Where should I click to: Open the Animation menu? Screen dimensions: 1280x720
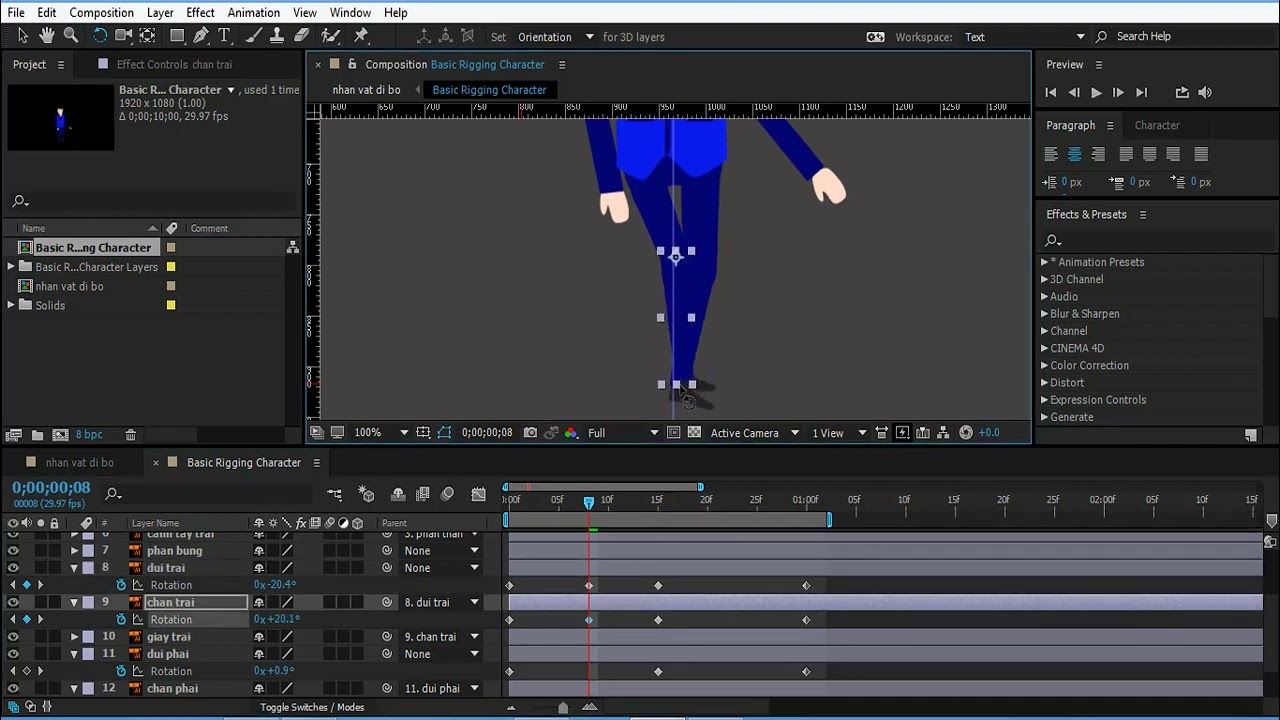(x=253, y=12)
